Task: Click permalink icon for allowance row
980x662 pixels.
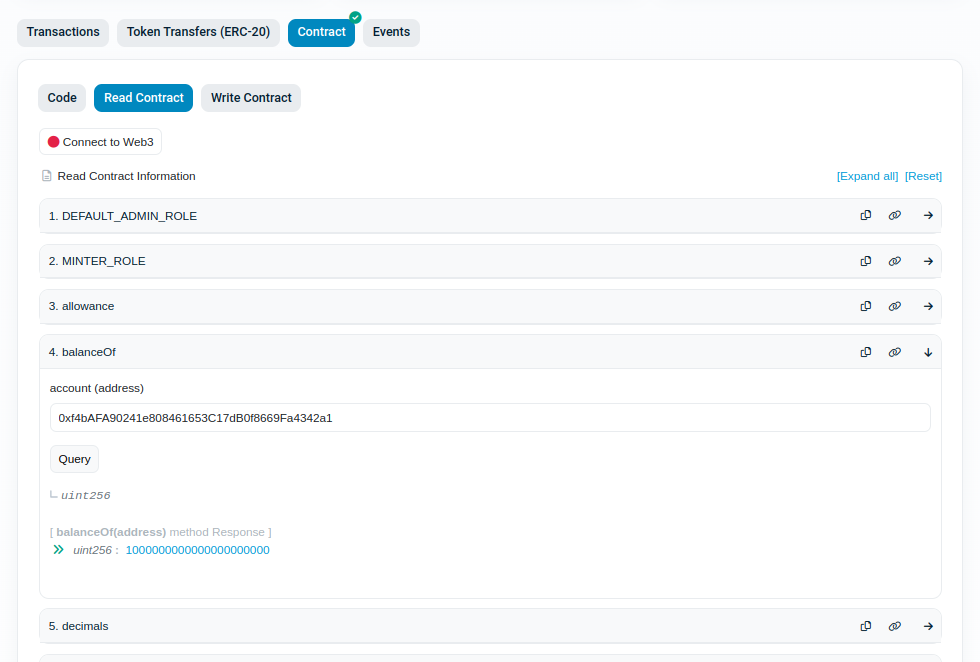Action: coord(895,306)
